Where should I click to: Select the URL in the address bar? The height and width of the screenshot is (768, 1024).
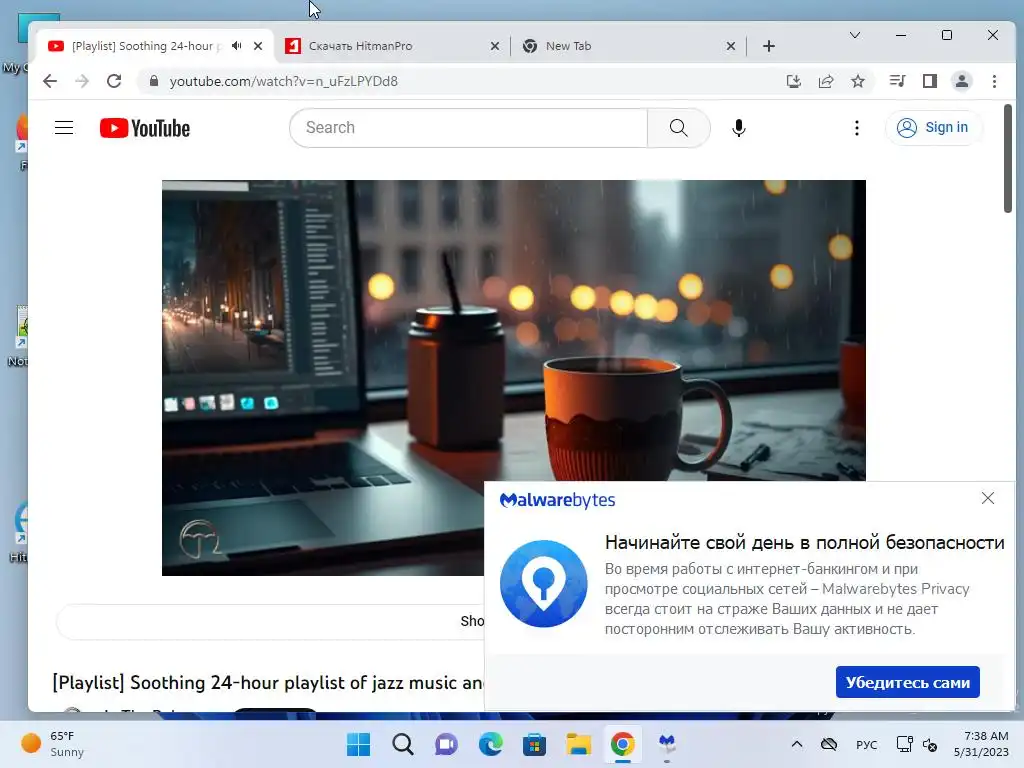(283, 81)
